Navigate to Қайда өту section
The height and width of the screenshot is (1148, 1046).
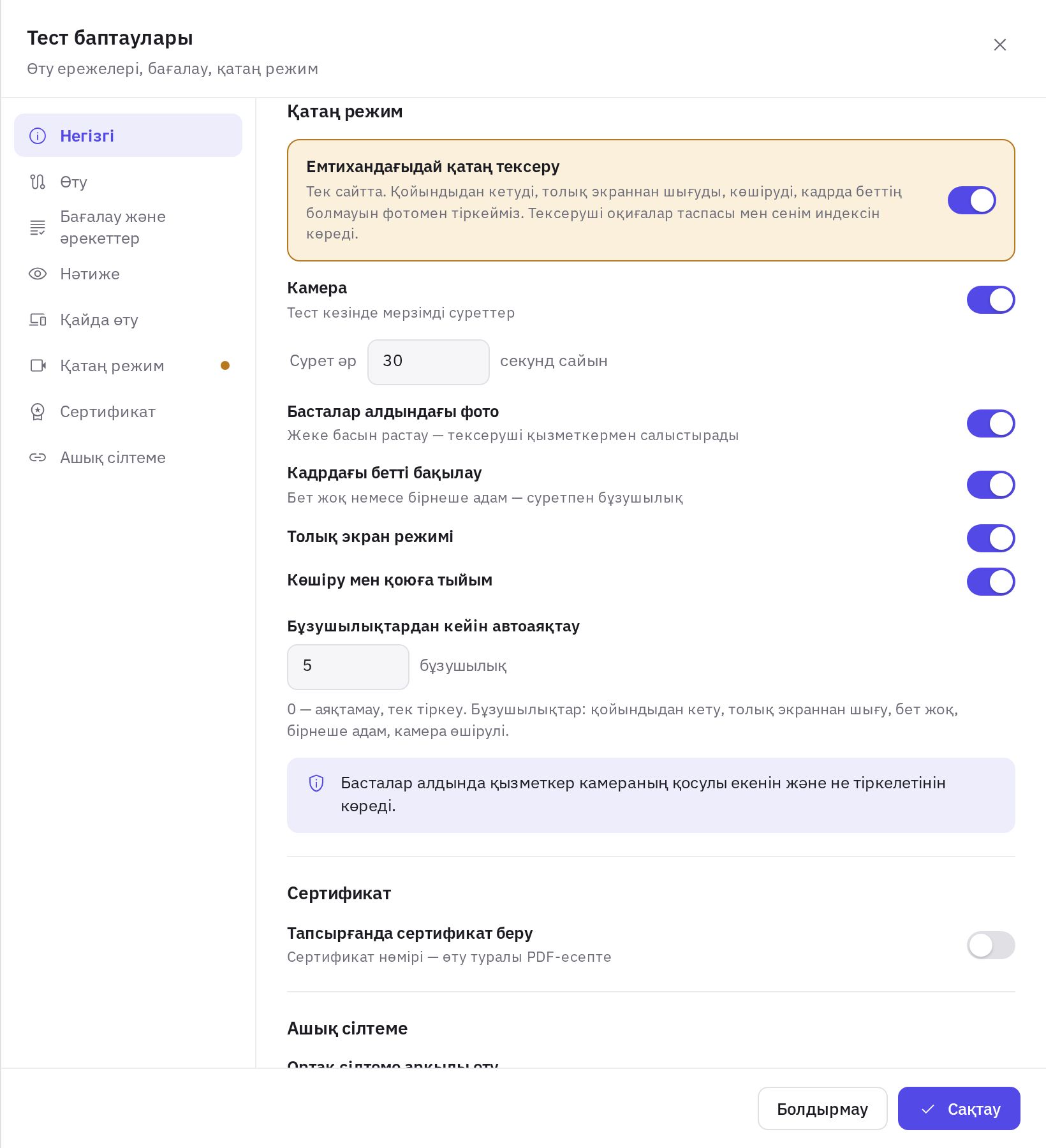click(128, 320)
